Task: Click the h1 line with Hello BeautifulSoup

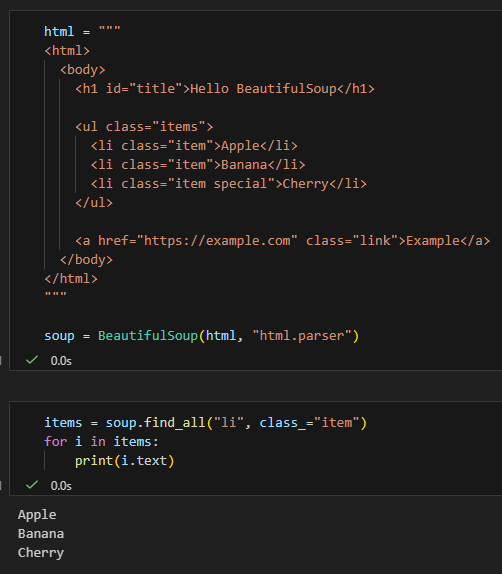Action: [x=225, y=89]
